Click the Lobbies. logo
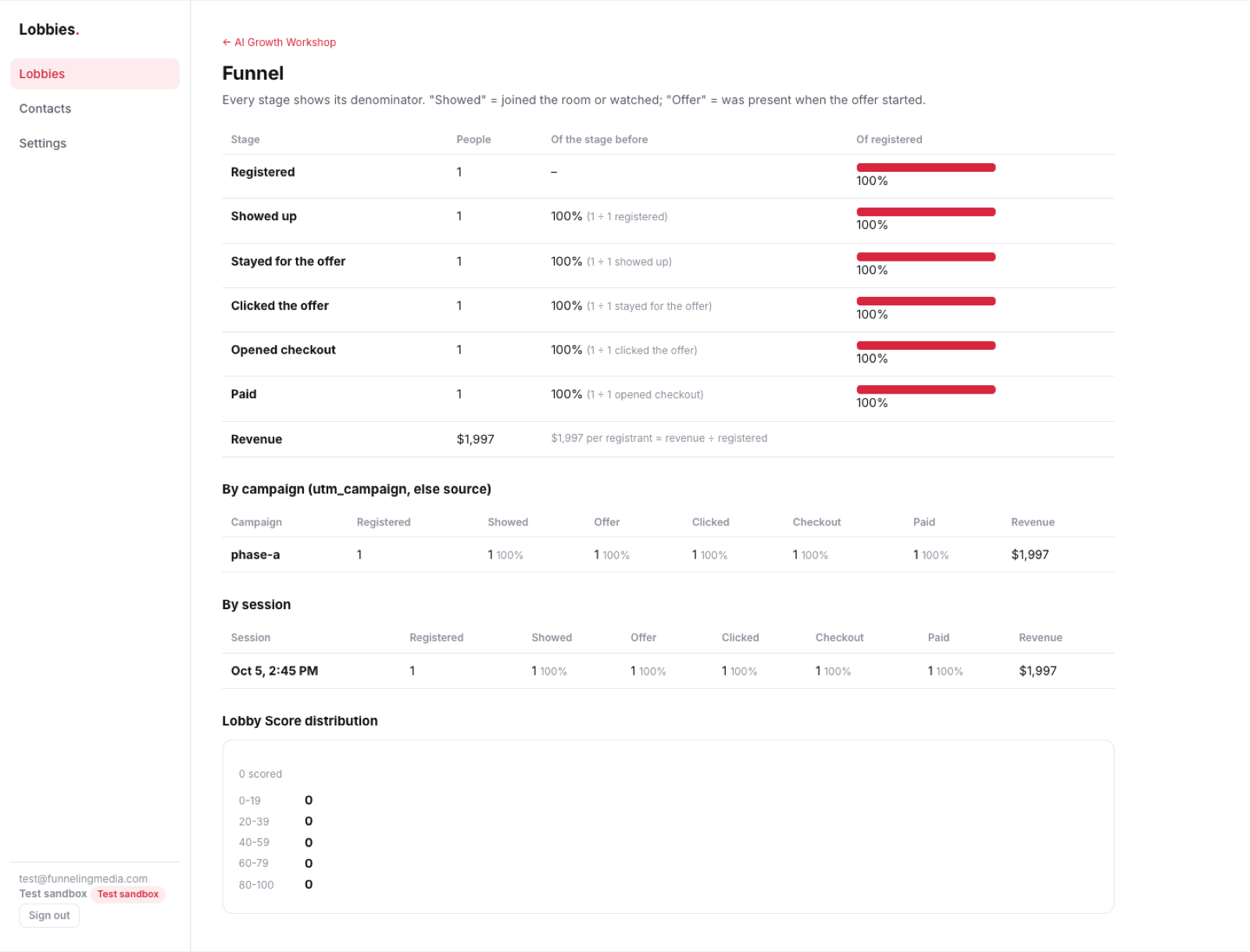1250x952 pixels. click(49, 30)
